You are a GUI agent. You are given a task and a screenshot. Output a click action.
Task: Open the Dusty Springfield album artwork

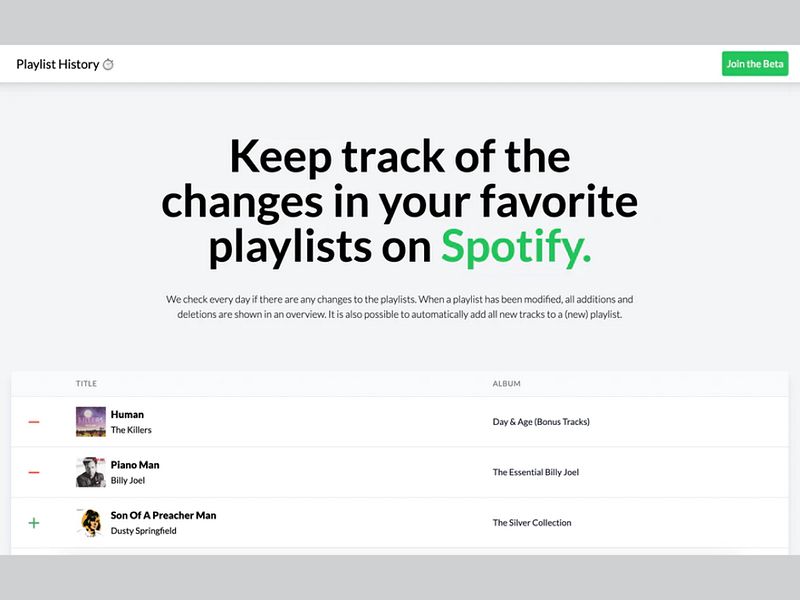click(x=89, y=521)
